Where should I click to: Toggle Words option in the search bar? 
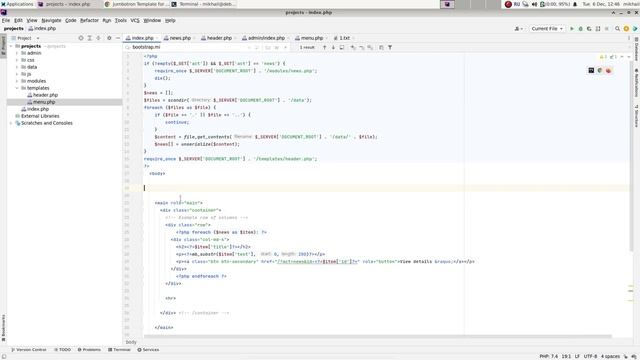click(276, 47)
